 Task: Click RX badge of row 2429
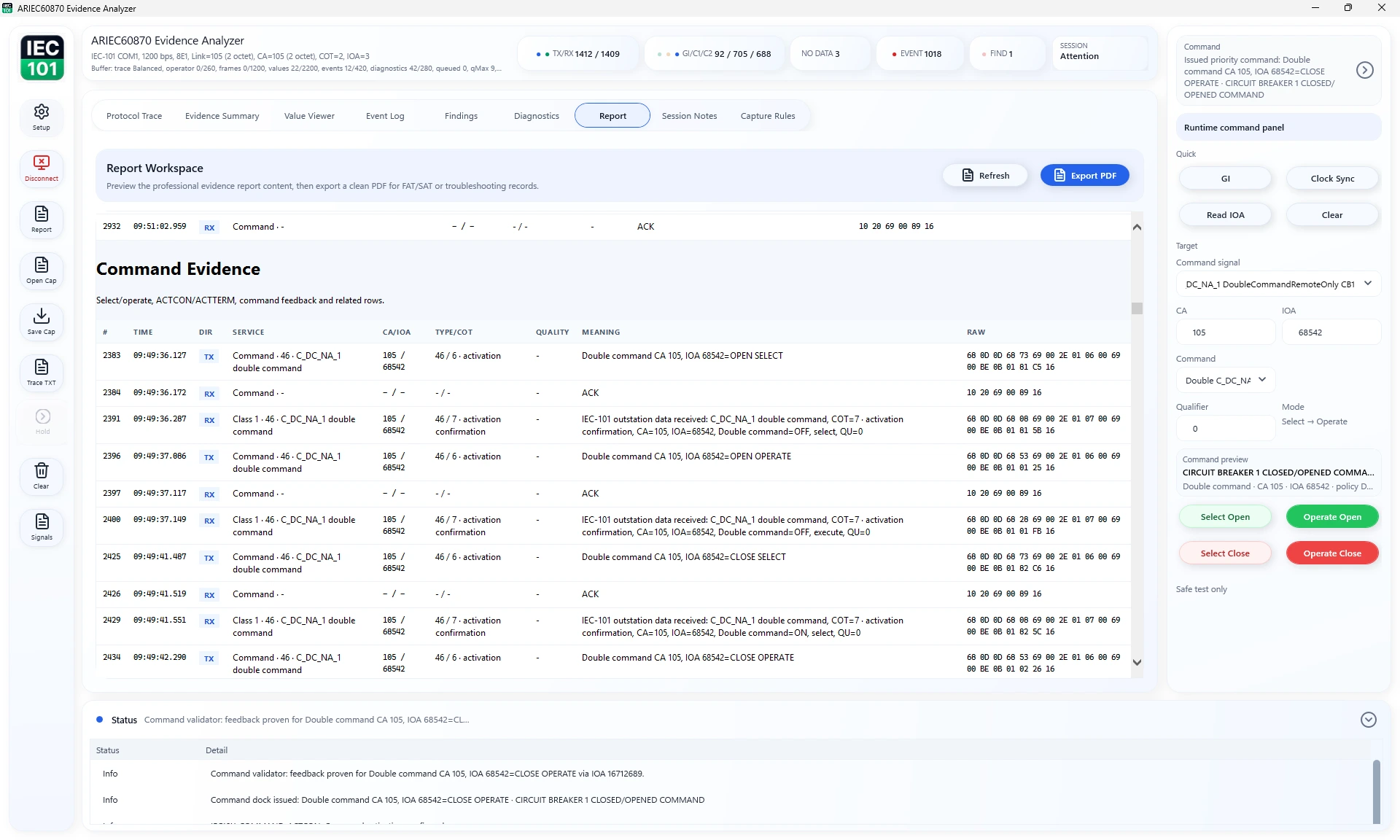tap(209, 622)
